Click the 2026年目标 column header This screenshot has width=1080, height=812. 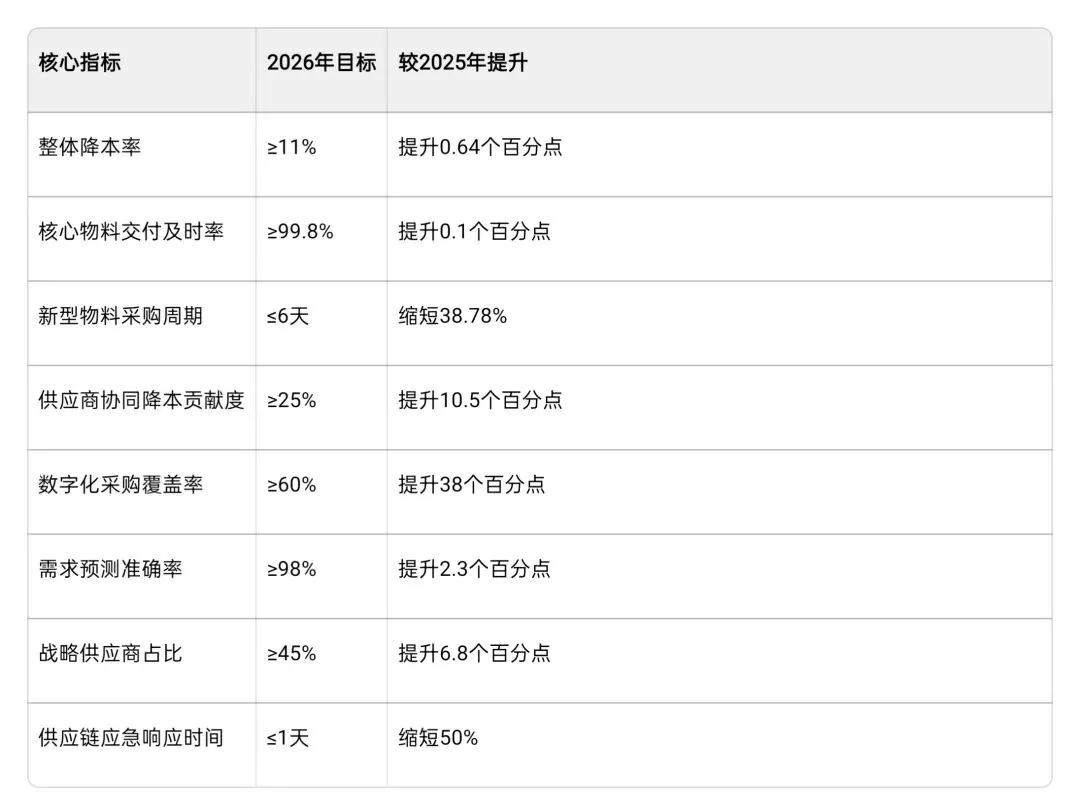coord(321,63)
